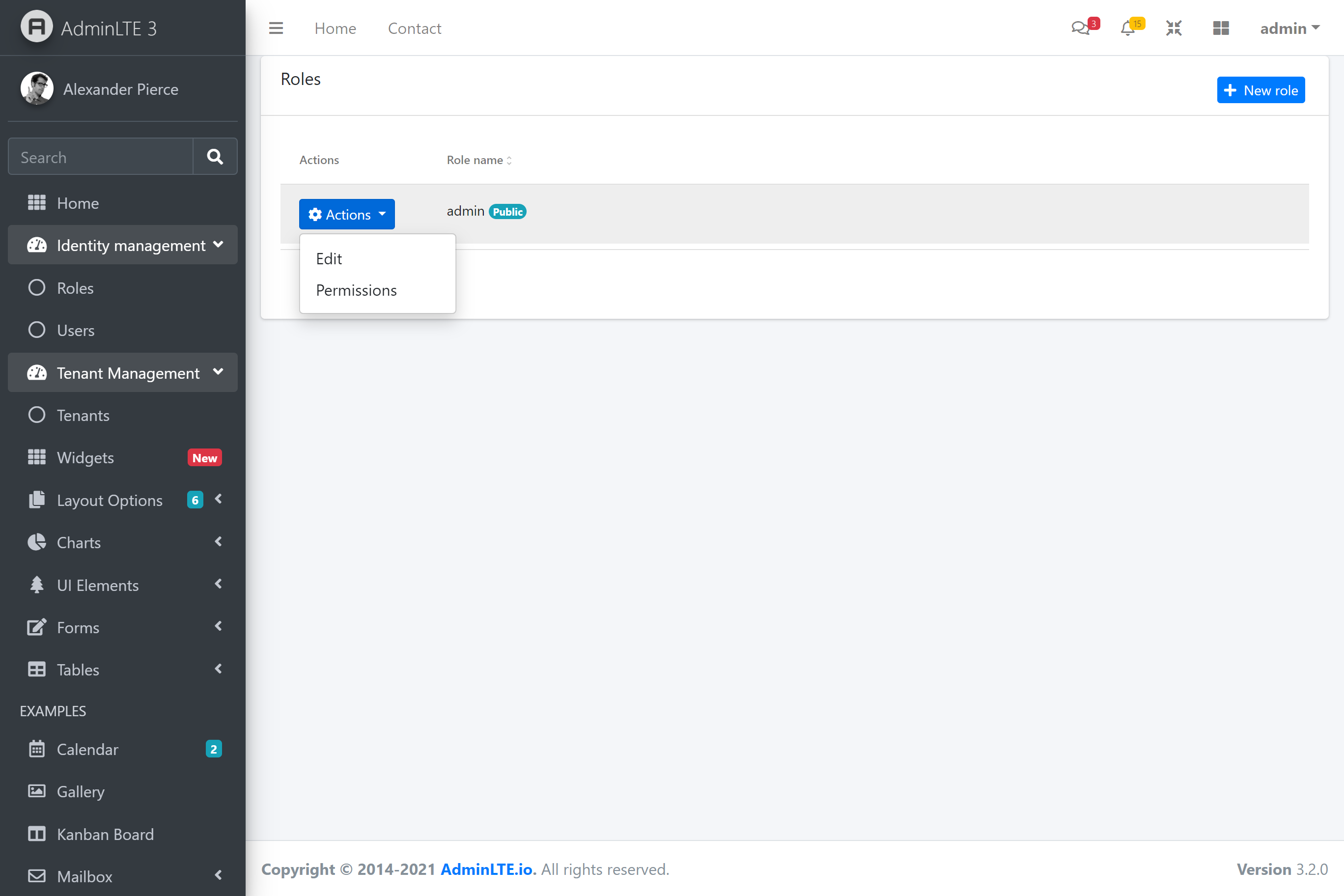
Task: Click the AdminLTE 3 logo
Action: pyautogui.click(x=36, y=27)
